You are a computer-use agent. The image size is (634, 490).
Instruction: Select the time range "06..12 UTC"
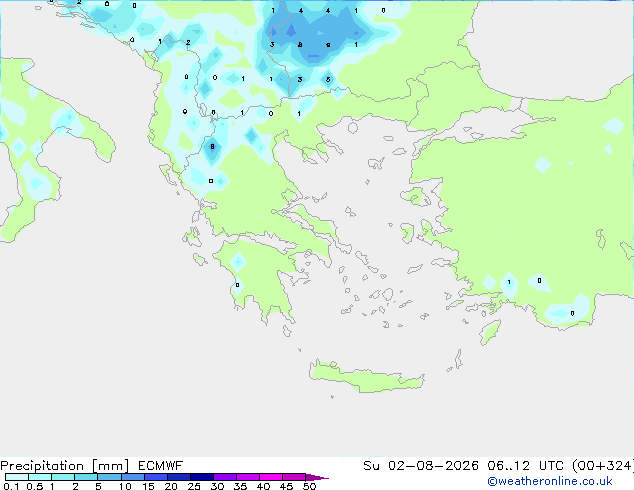click(x=526, y=466)
